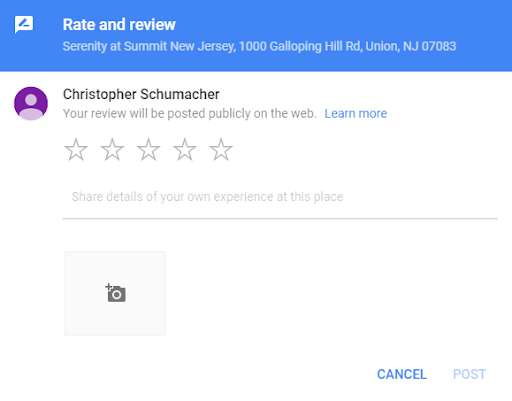This screenshot has height=401, width=512.
Task: Select the gray photo upload tile
Action: pyautogui.click(x=115, y=293)
